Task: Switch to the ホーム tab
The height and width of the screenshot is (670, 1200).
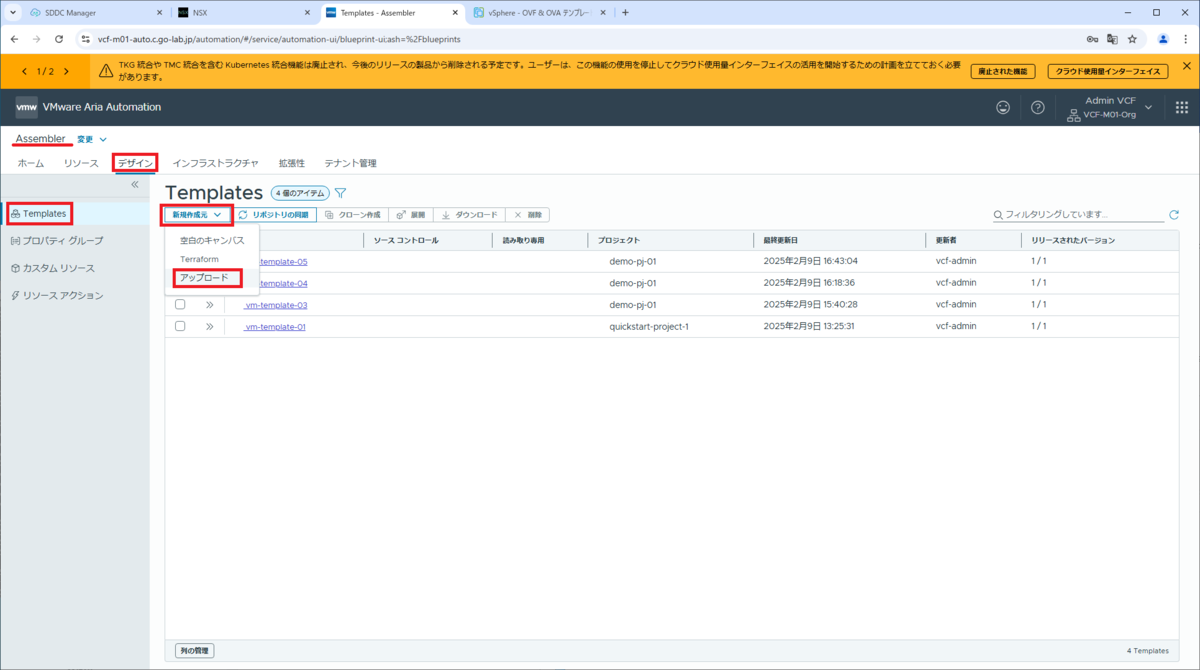Action: pos(31,162)
